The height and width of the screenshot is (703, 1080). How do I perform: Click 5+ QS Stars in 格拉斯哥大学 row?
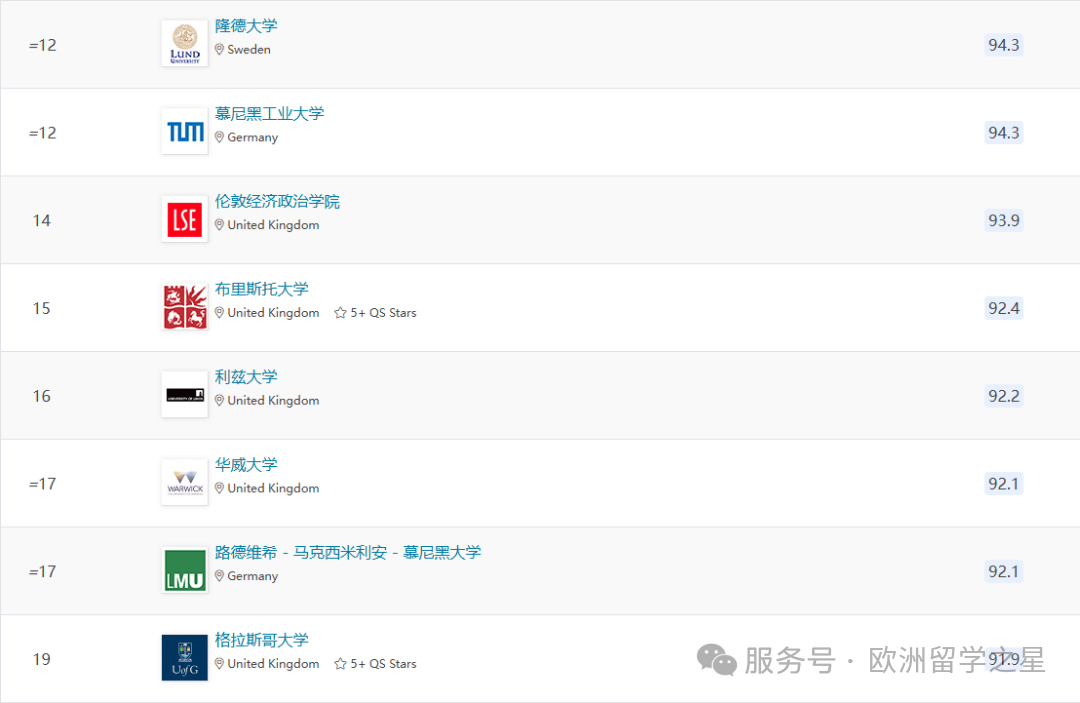tap(383, 664)
